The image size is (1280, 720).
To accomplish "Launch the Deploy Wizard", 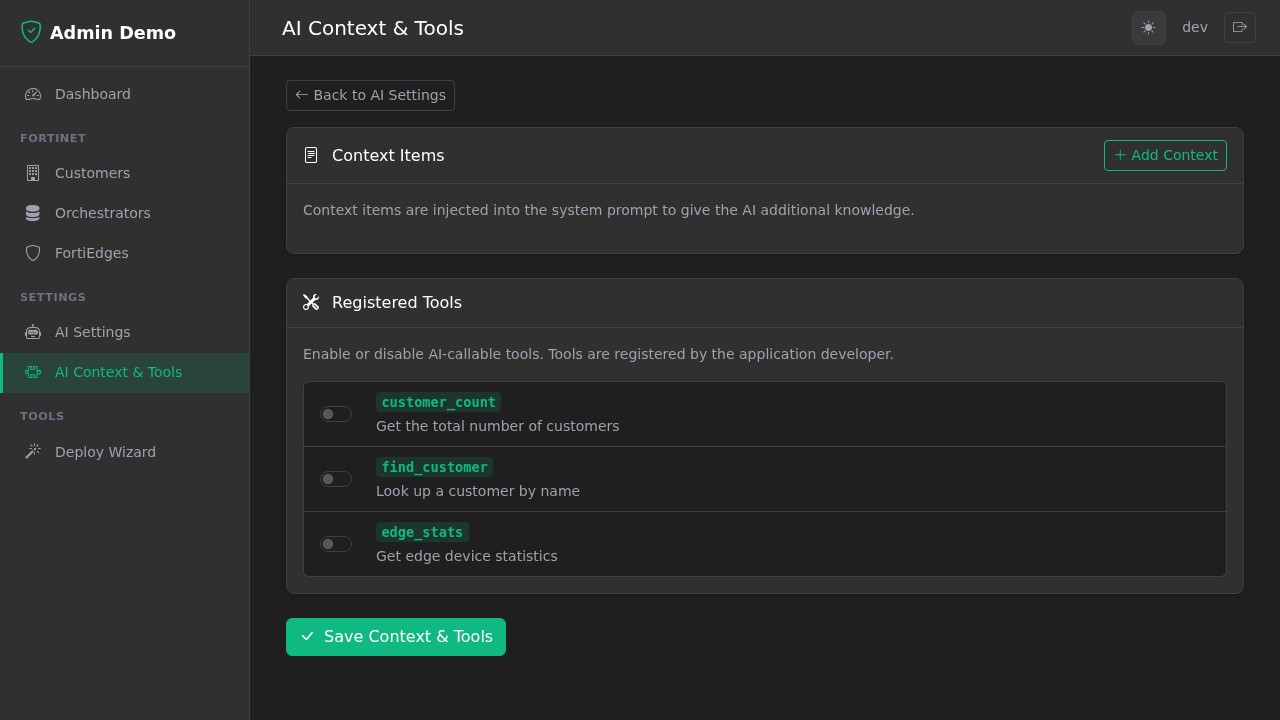I will pos(124,452).
